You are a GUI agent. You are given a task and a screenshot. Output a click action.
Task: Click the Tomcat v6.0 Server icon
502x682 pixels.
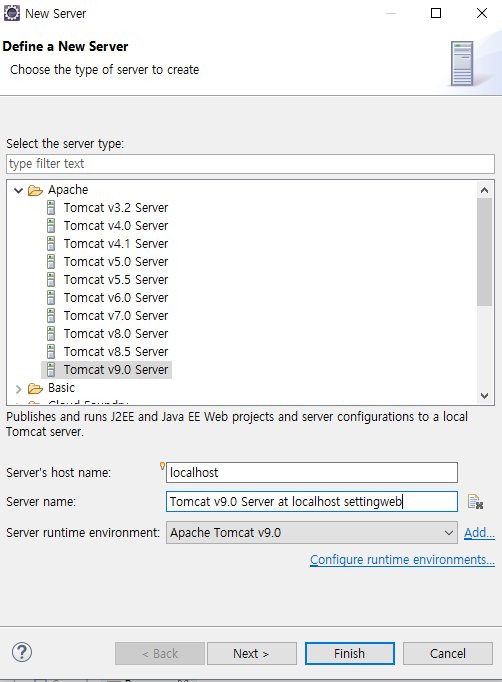(x=51, y=298)
